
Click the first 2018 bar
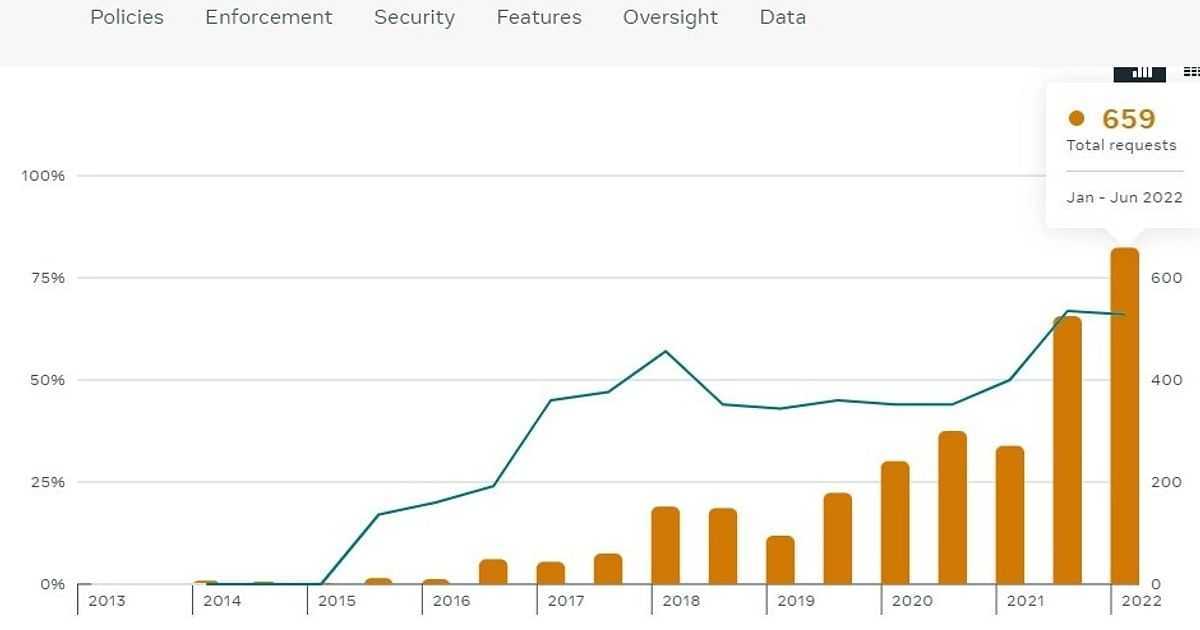(x=665, y=545)
